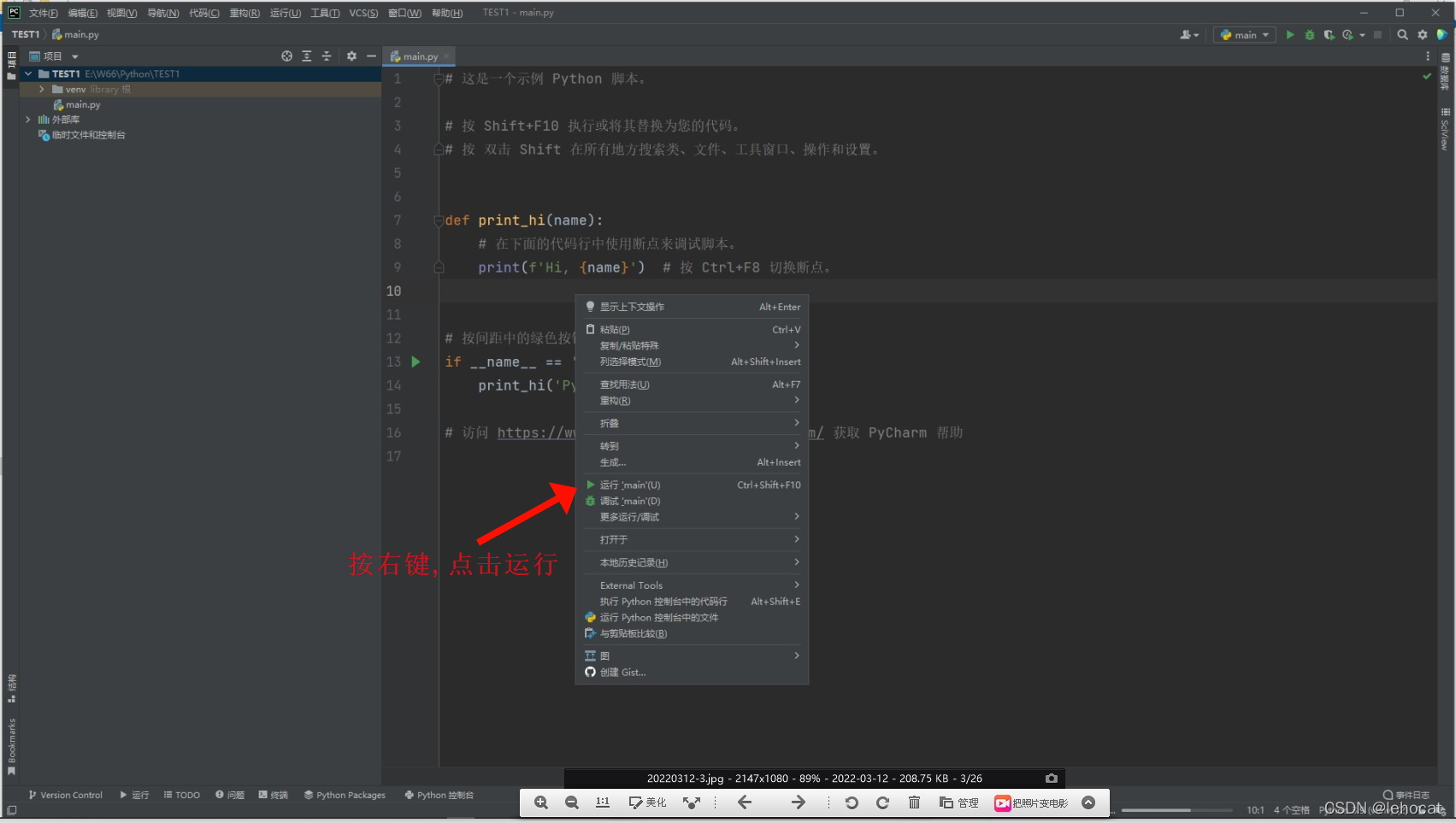Open project panel options gear

pos(351,56)
